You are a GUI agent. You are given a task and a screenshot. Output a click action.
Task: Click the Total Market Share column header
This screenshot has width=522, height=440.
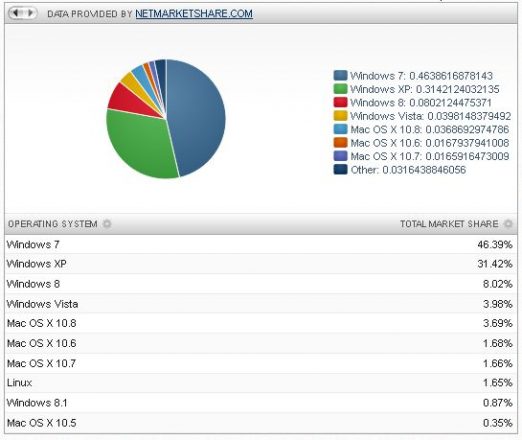tap(449, 224)
